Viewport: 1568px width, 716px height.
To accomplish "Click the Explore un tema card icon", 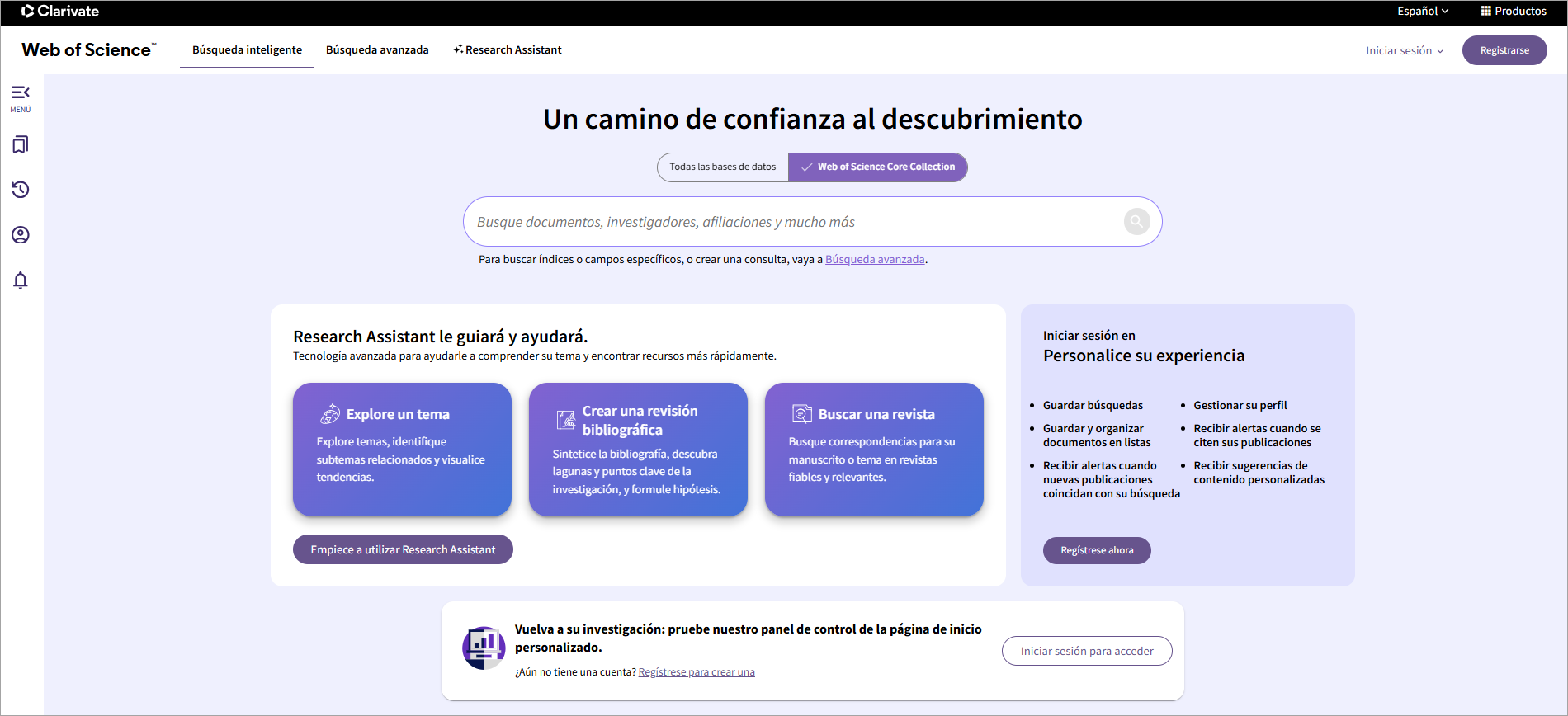I will [x=330, y=413].
